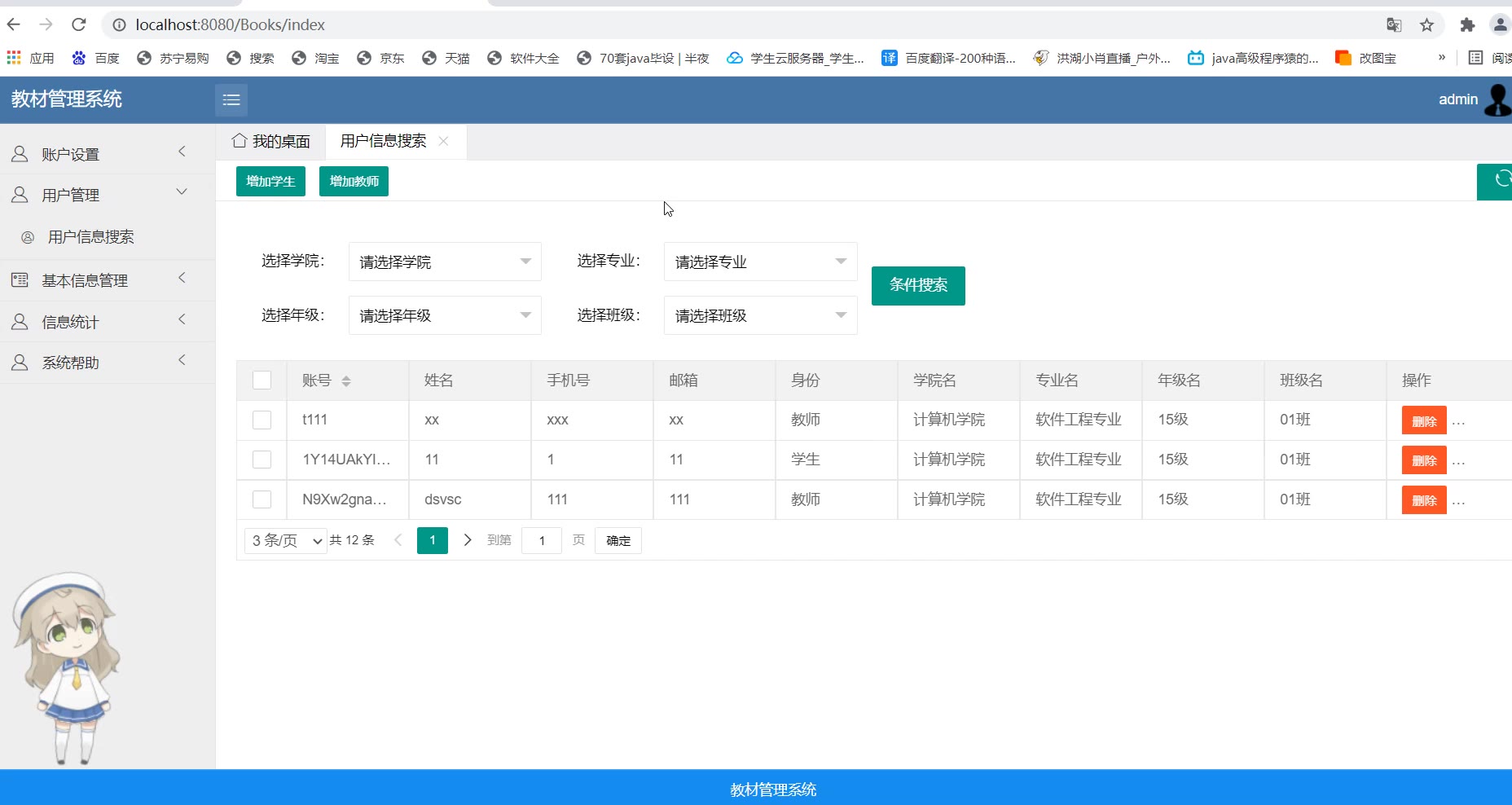This screenshot has width=1512, height=805.
Task: Open the Chrome profile icon
Action: point(1500,25)
